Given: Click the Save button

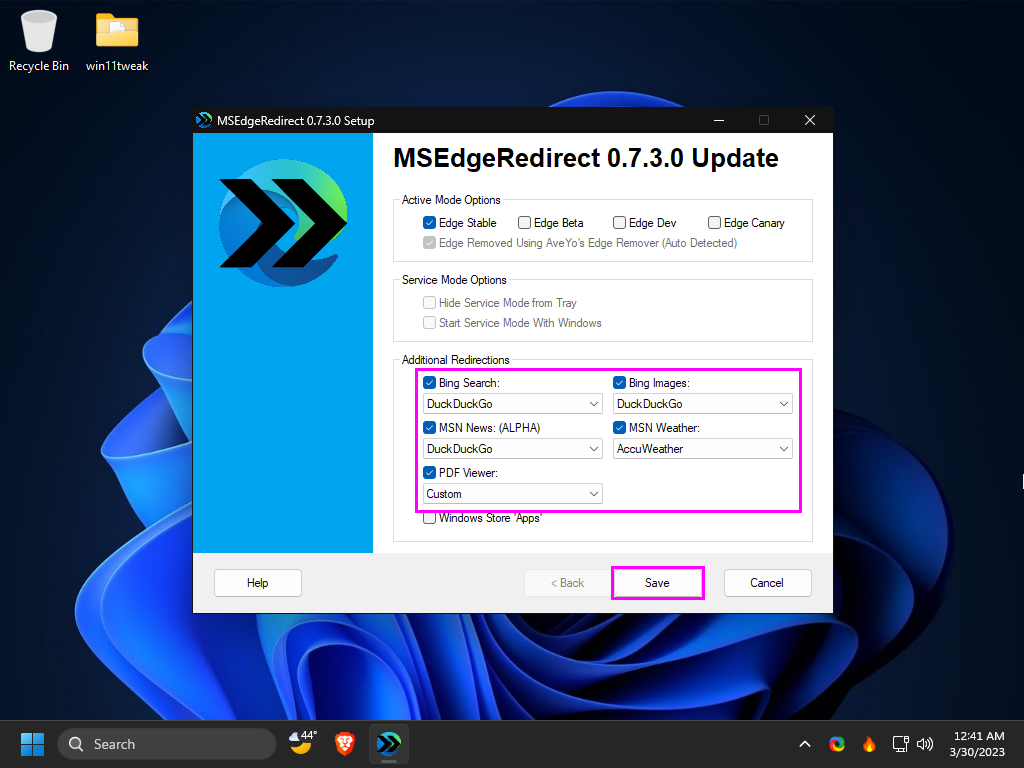Looking at the screenshot, I should [658, 583].
